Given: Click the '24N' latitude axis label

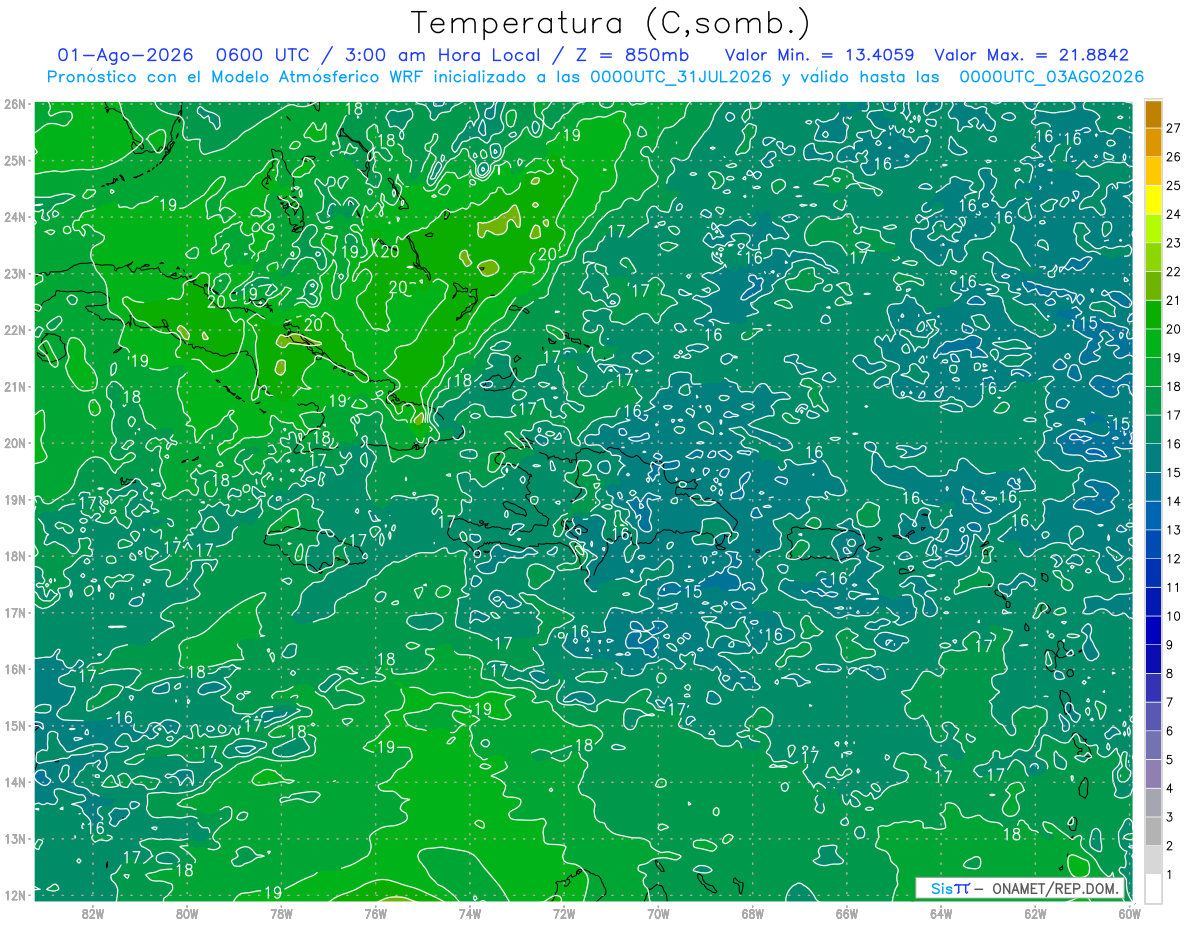Looking at the screenshot, I should (14, 217).
